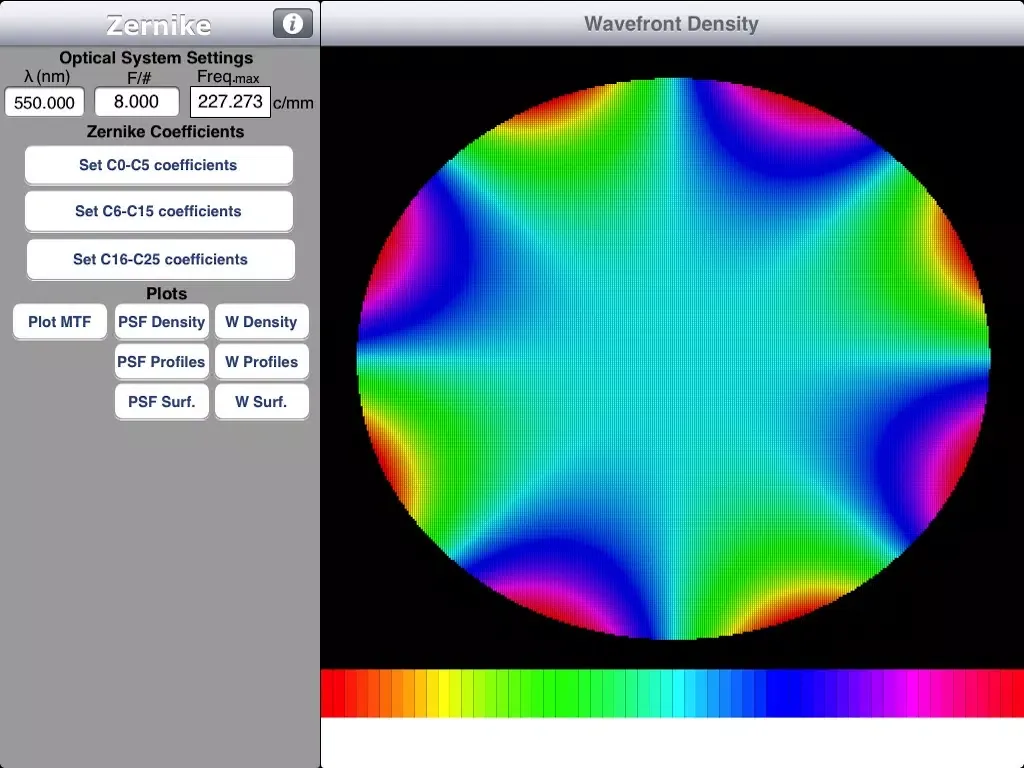
Task: Display the W Density plot
Action: (x=261, y=321)
